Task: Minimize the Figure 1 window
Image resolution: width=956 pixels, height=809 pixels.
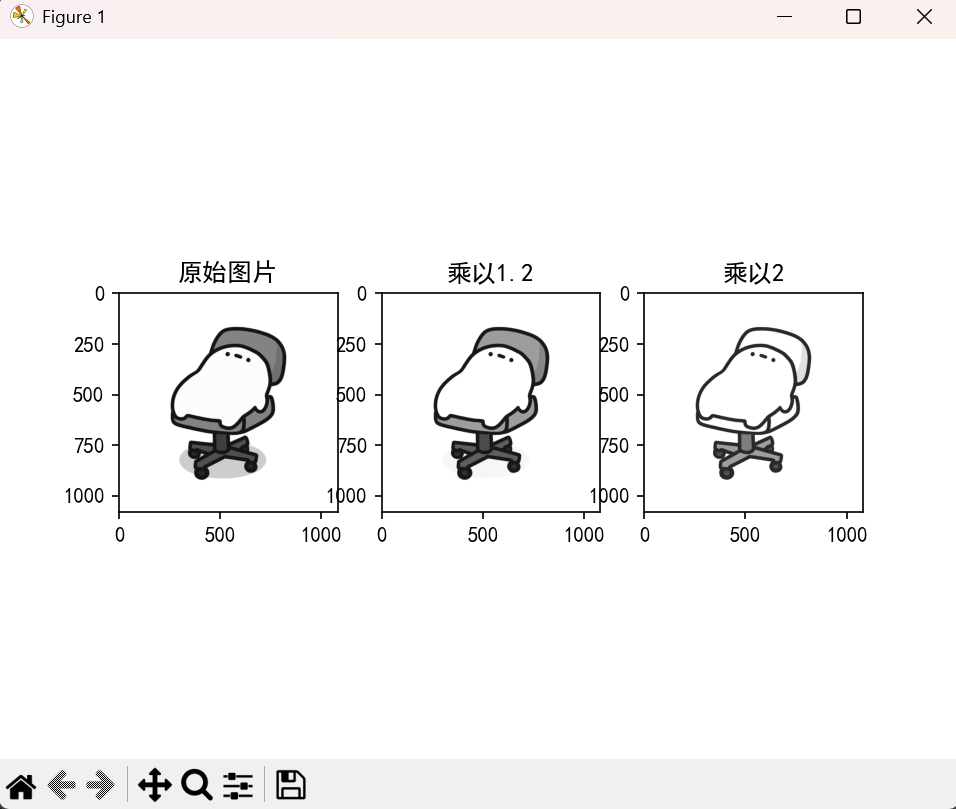Action: [785, 16]
